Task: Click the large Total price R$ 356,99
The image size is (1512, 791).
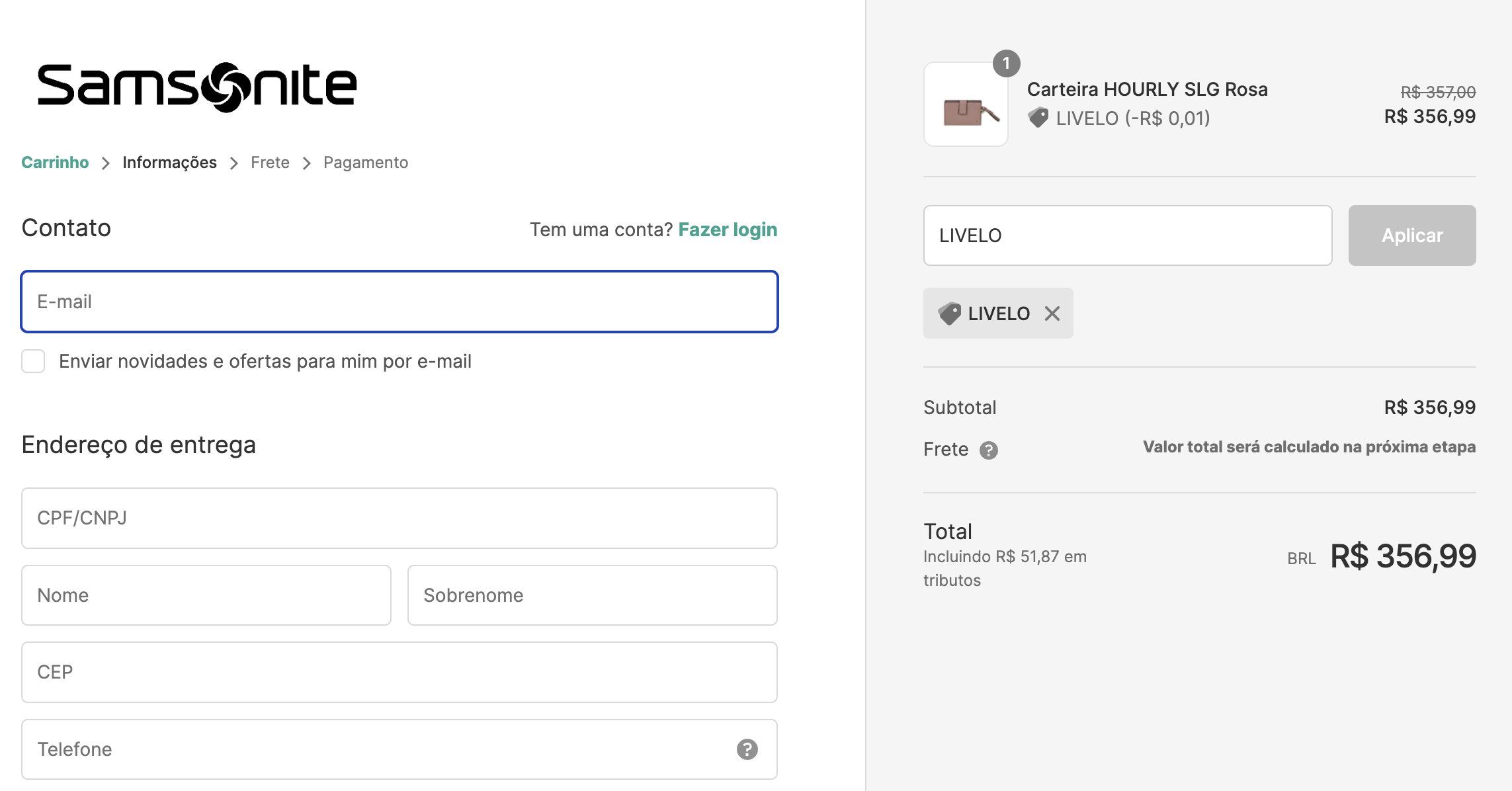Action: pyautogui.click(x=1403, y=556)
